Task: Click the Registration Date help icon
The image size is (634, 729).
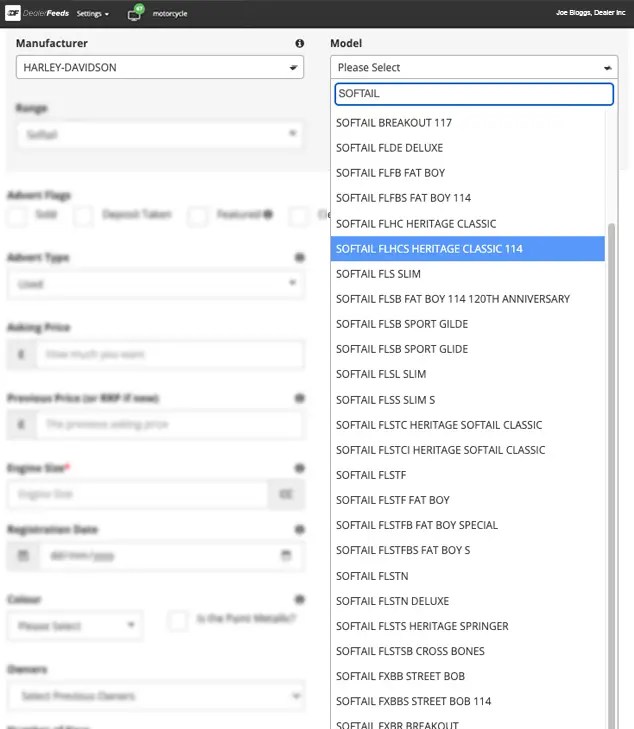Action: click(299, 530)
